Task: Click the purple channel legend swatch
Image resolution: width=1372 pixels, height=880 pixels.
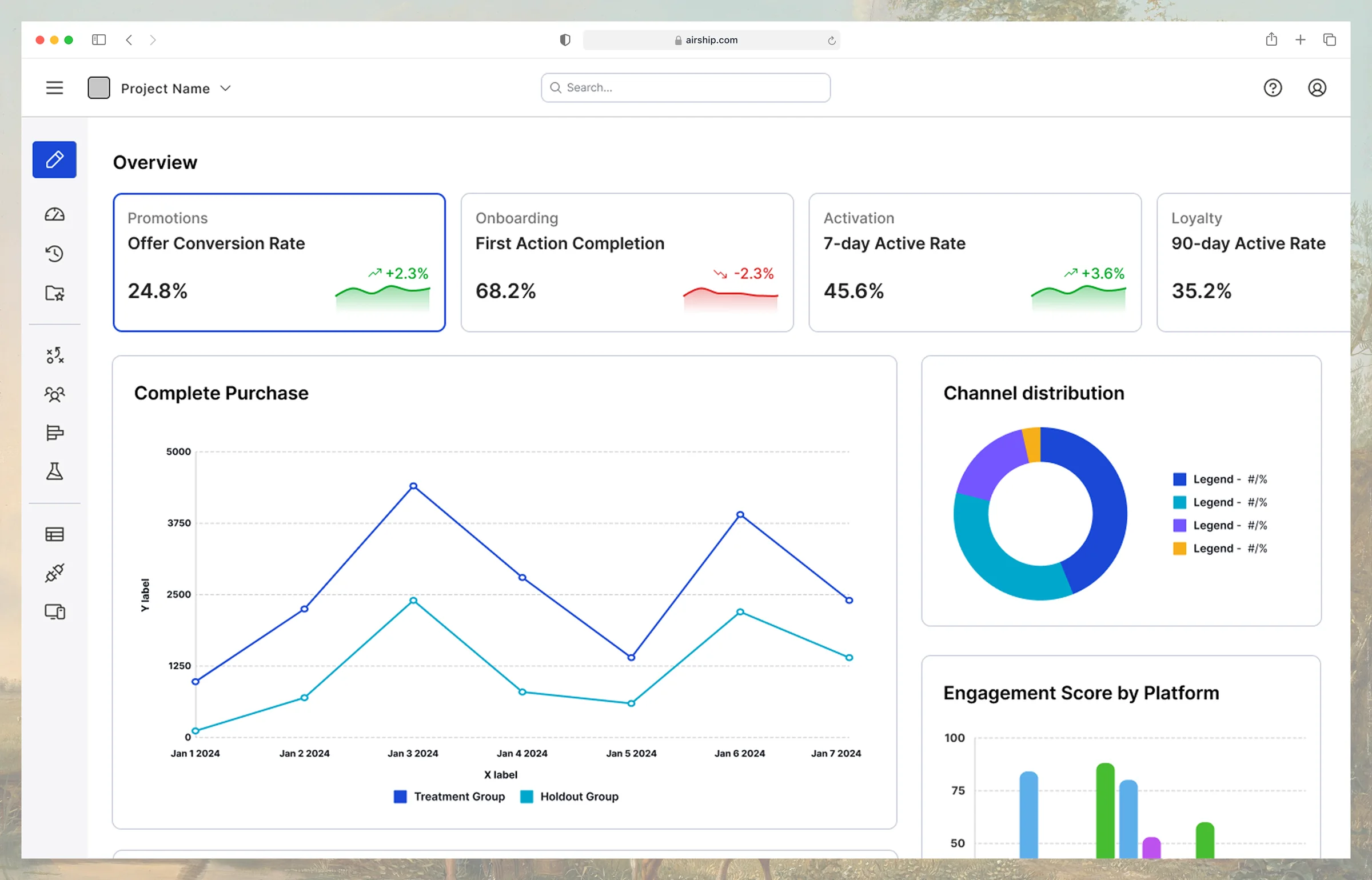Action: pos(1179,525)
